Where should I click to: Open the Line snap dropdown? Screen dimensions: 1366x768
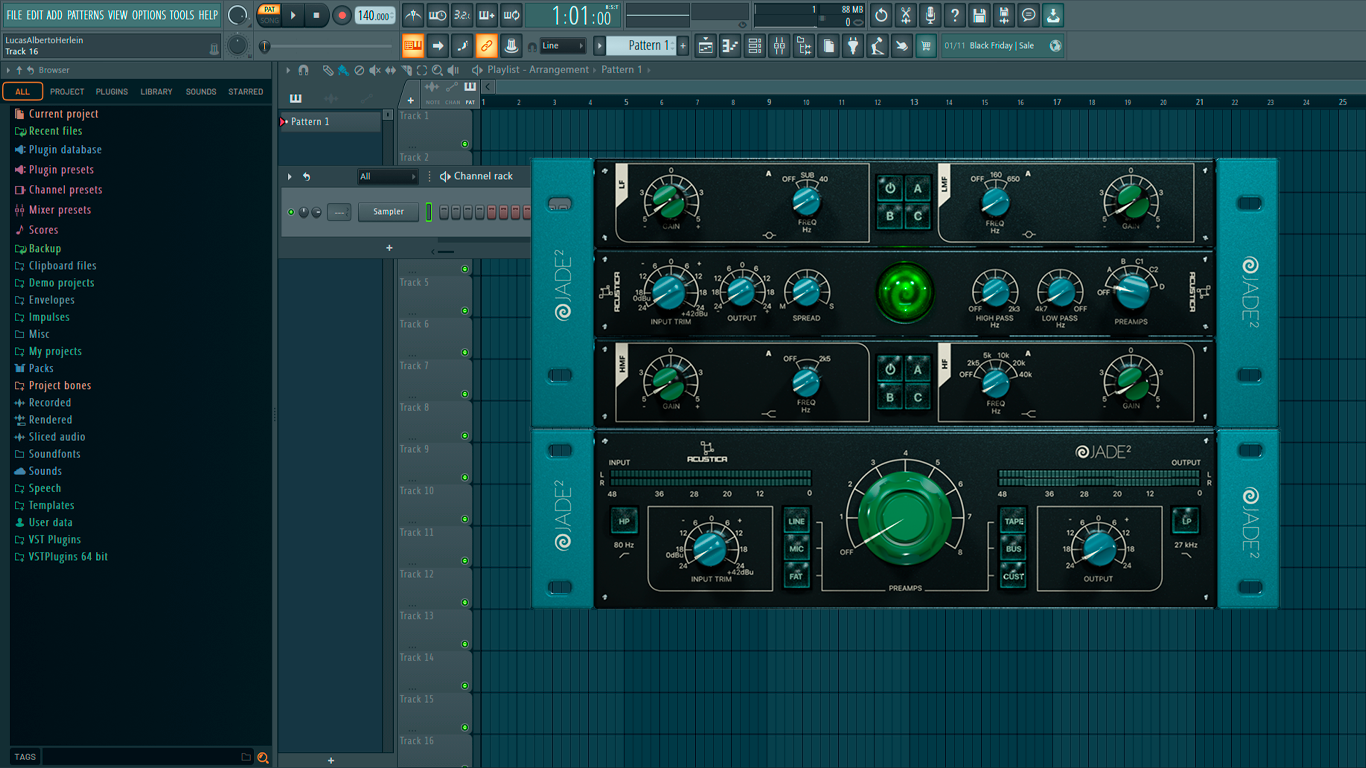click(562, 46)
